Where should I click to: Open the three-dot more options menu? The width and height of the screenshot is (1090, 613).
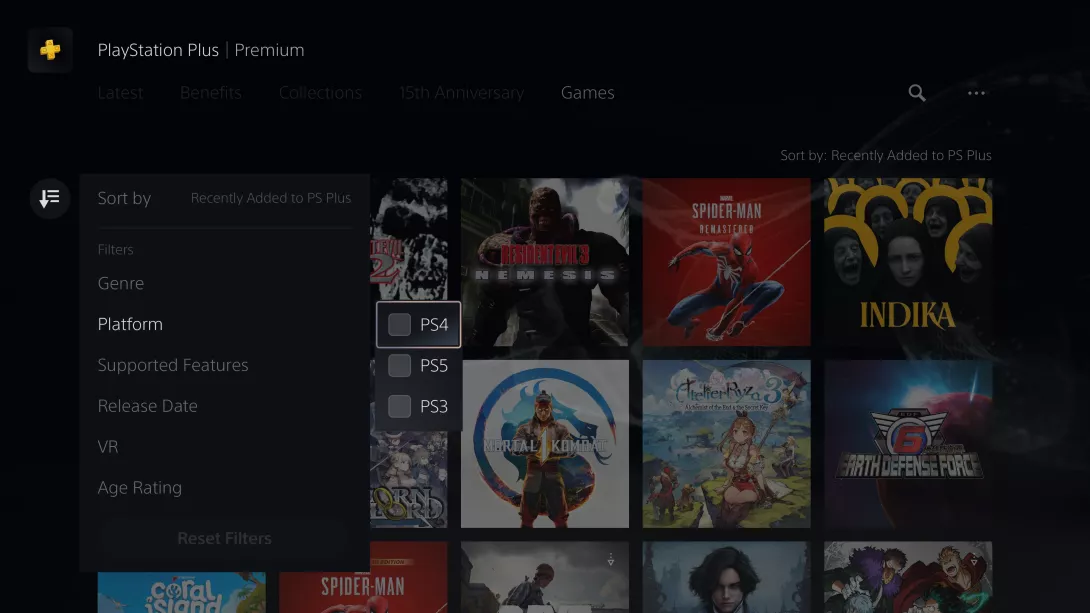pos(976,92)
